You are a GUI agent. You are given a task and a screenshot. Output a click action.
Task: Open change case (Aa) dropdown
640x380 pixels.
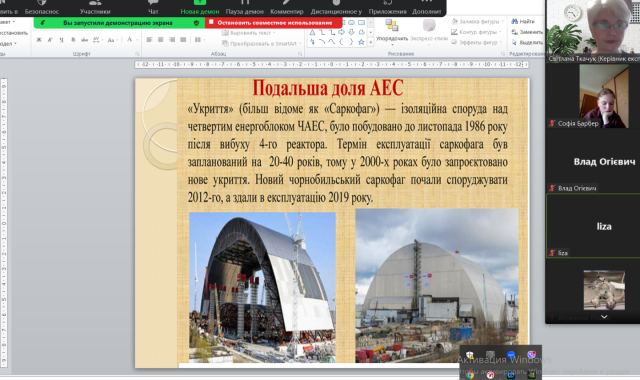point(112,40)
